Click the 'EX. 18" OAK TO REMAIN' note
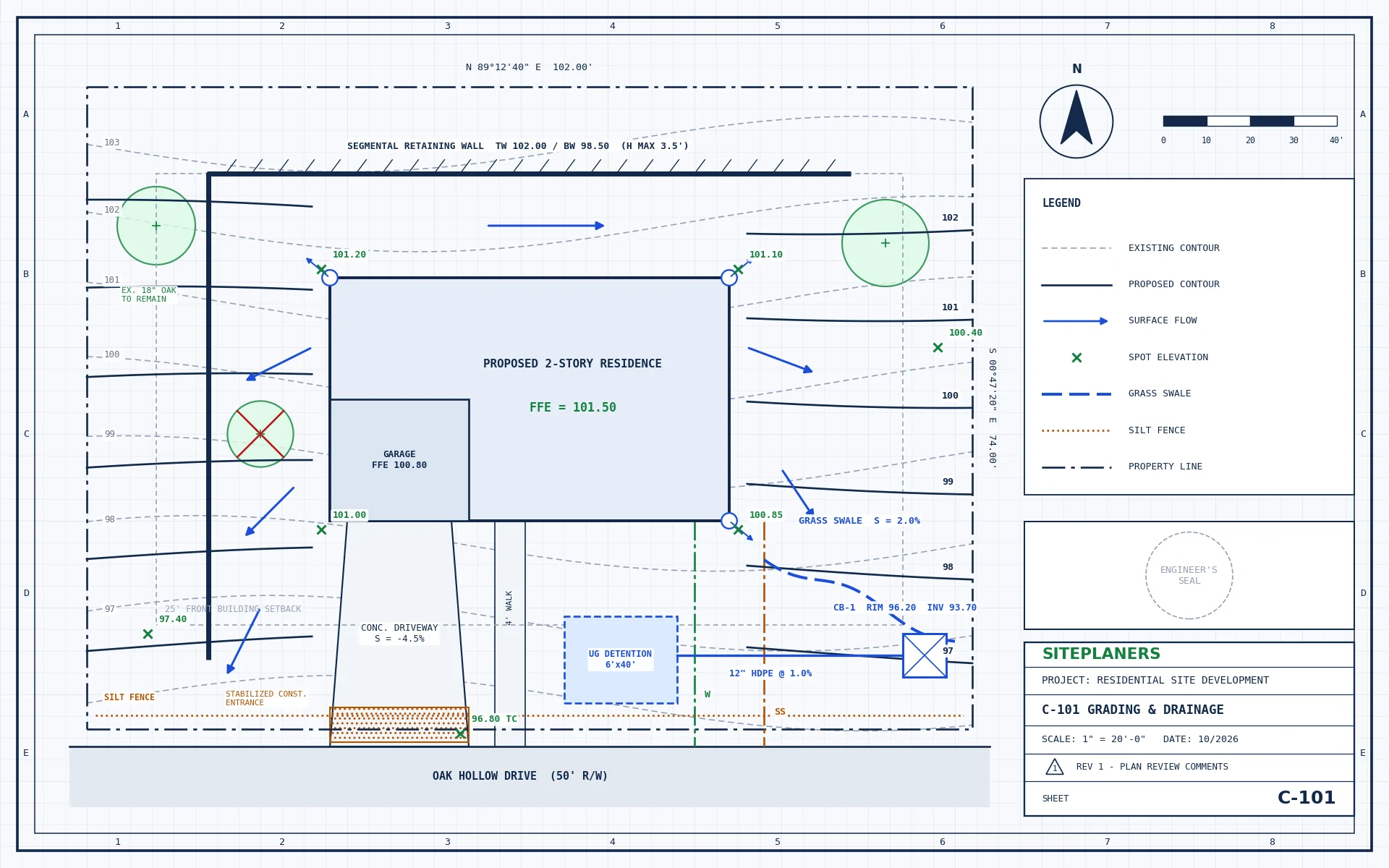 (x=148, y=295)
